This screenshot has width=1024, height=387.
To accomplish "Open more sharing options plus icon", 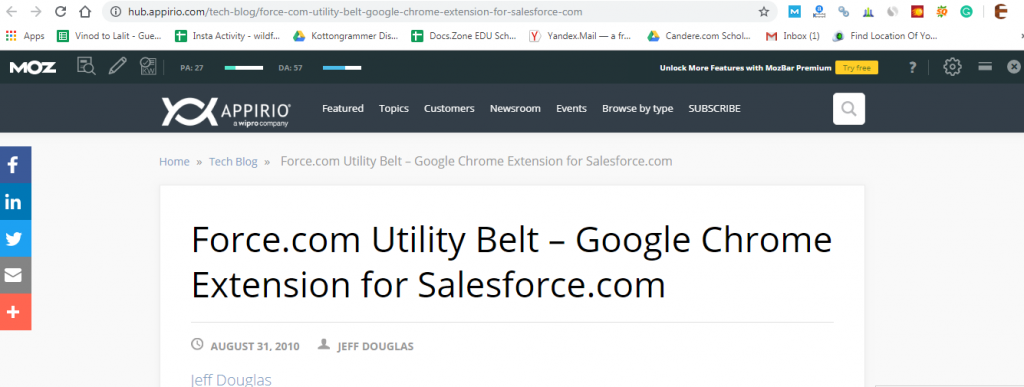I will point(16,312).
